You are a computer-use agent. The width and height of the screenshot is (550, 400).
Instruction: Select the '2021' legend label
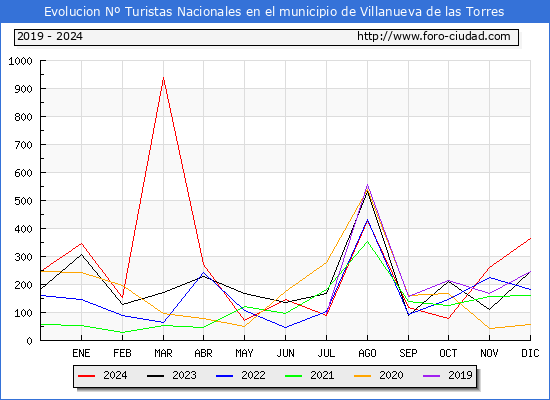(322, 375)
